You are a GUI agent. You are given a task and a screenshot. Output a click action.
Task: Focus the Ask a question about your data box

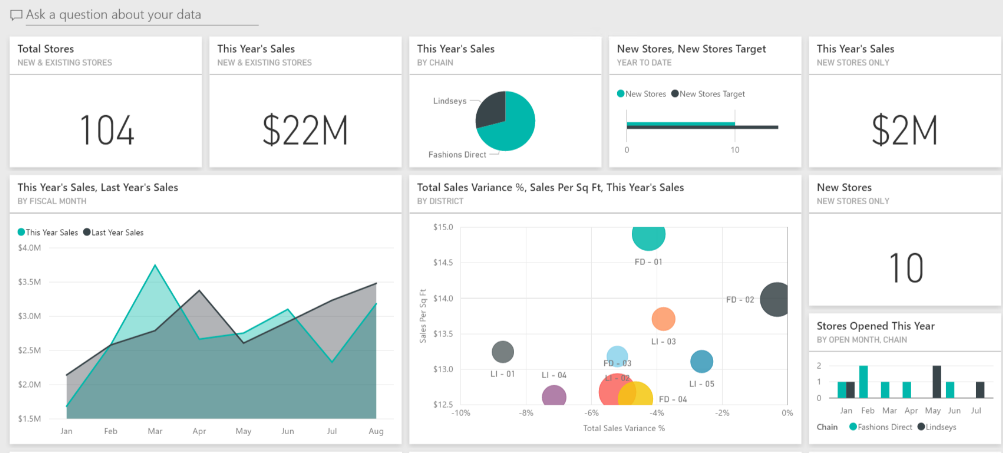(142, 15)
